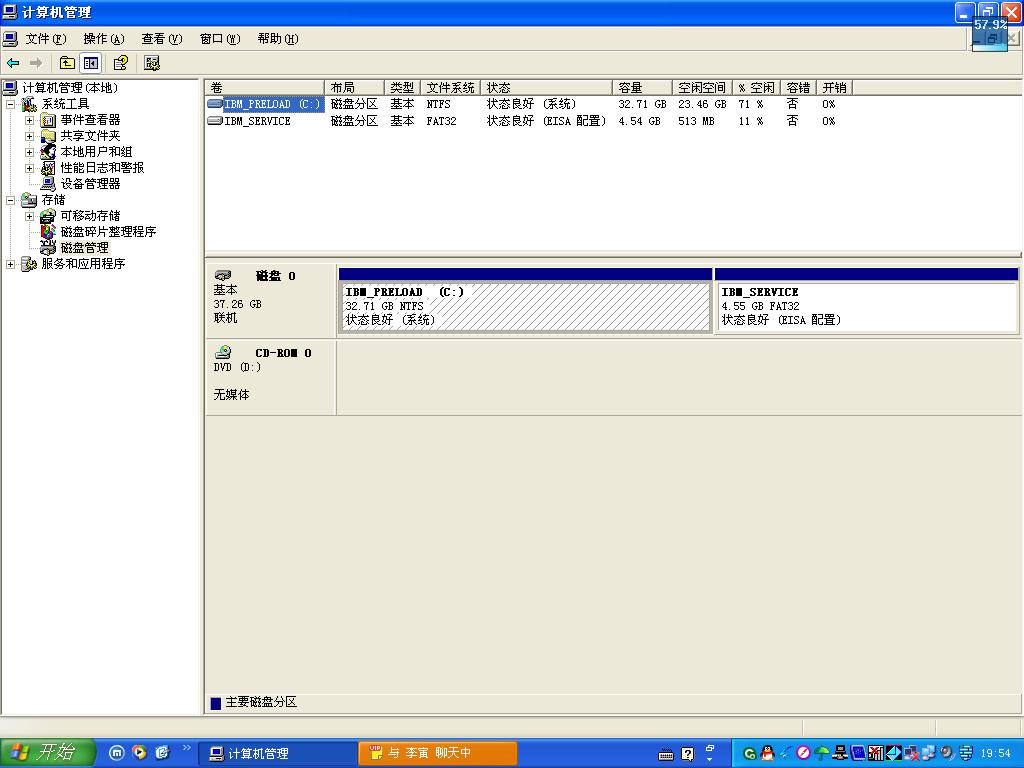Click the console icon left of 文件 menu
The height and width of the screenshot is (768, 1024).
pos(10,39)
